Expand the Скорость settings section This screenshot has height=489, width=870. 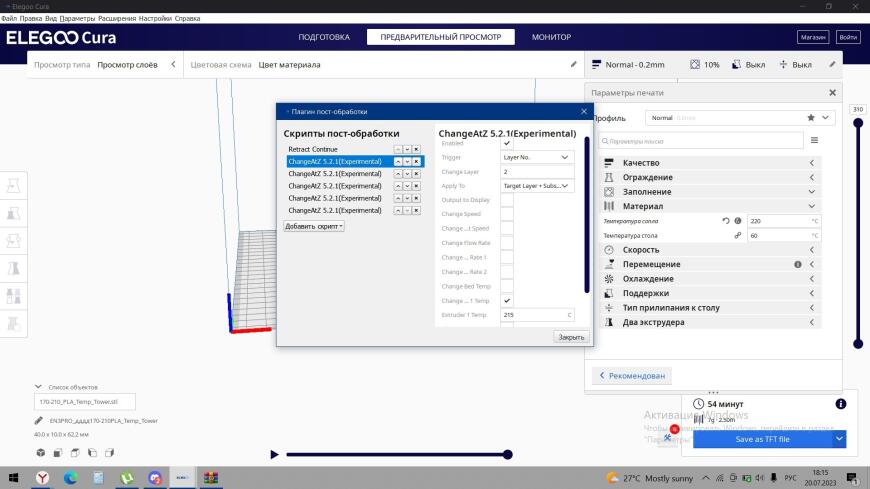[711, 250]
